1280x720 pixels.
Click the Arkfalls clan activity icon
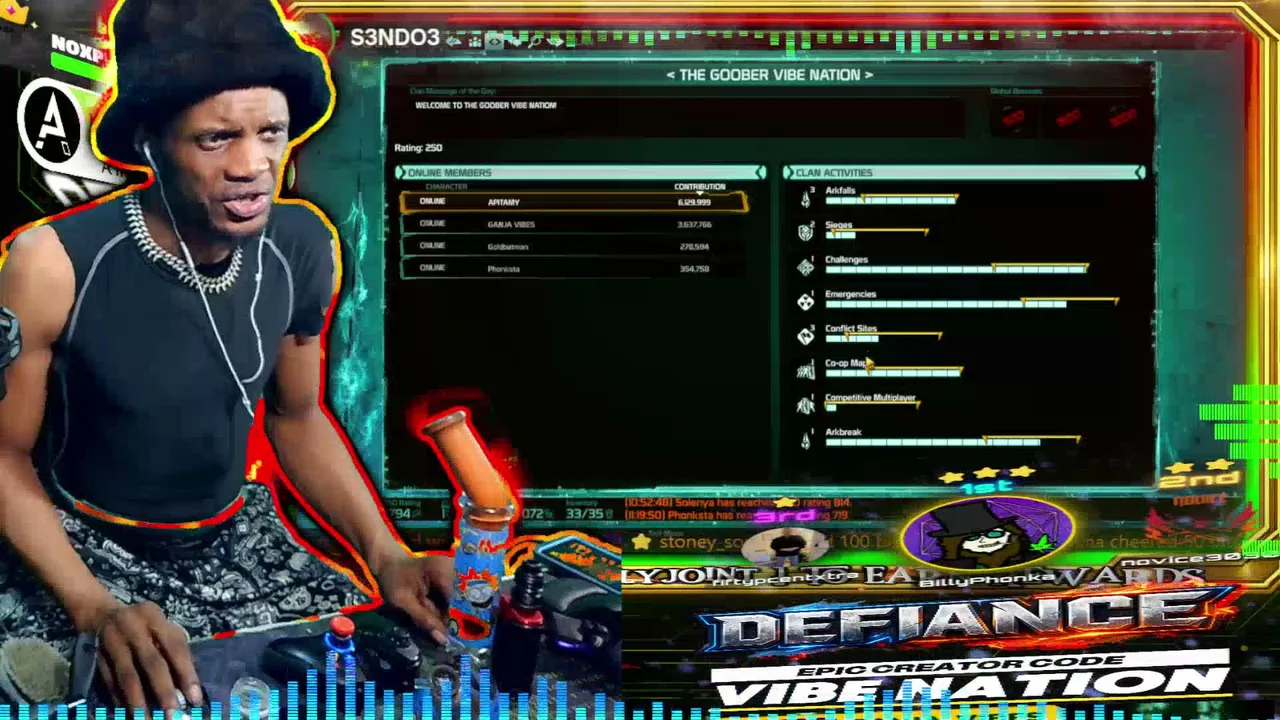pyautogui.click(x=806, y=197)
